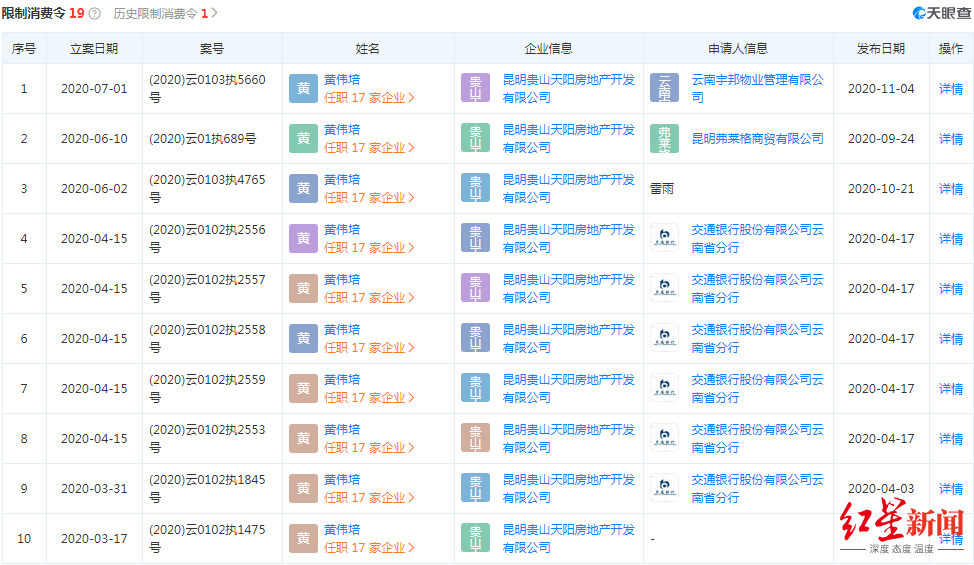Click the 申请人信息 column header
974x565 pixels.
pos(738,48)
